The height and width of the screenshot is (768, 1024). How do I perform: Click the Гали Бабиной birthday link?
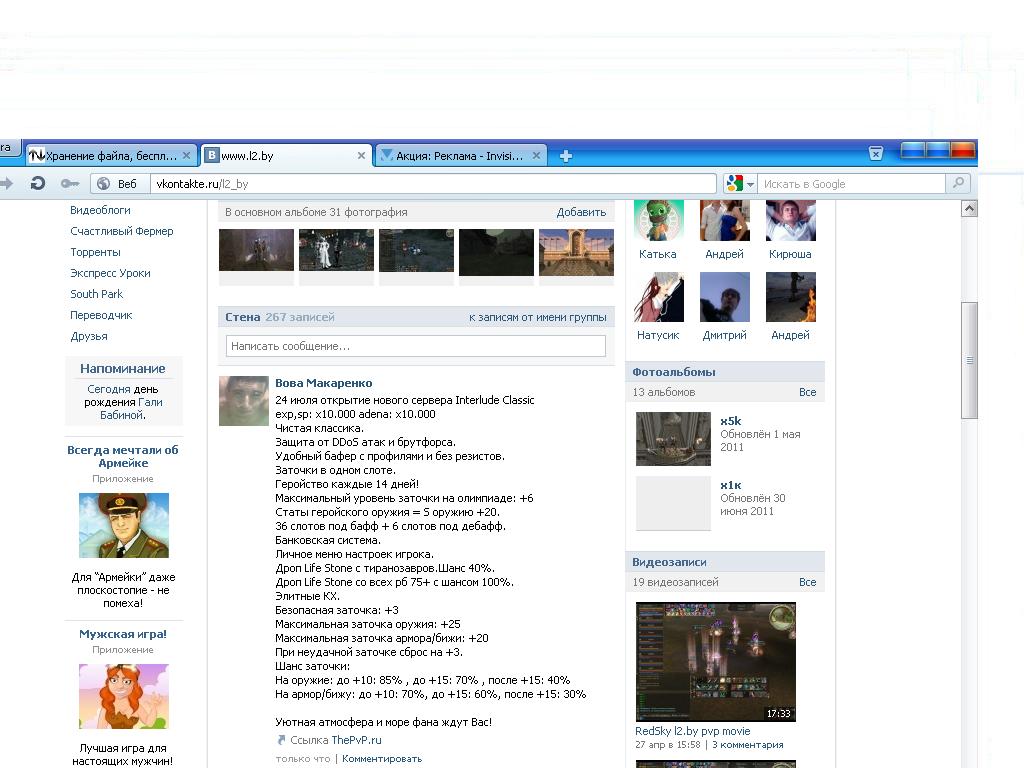[x=131, y=409]
